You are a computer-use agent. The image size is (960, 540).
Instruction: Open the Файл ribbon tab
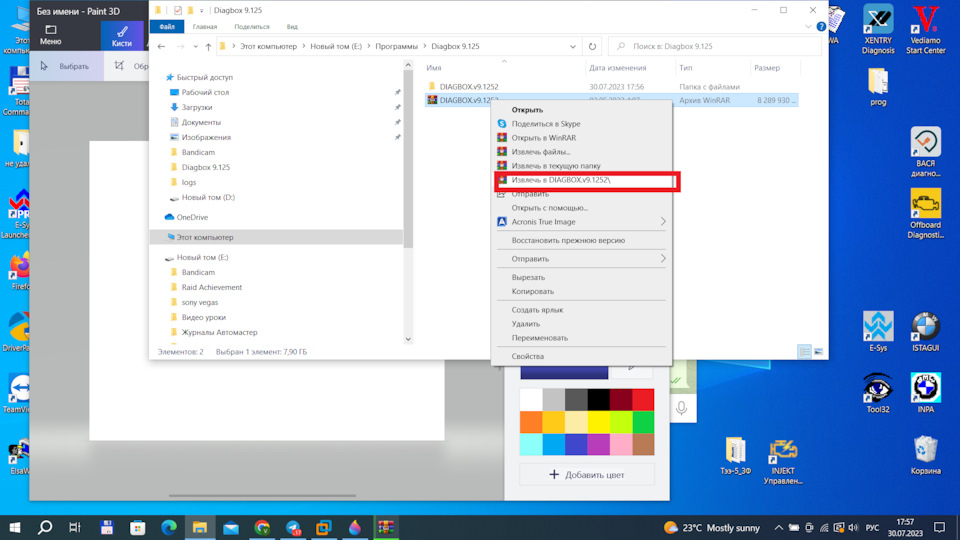[x=167, y=27]
